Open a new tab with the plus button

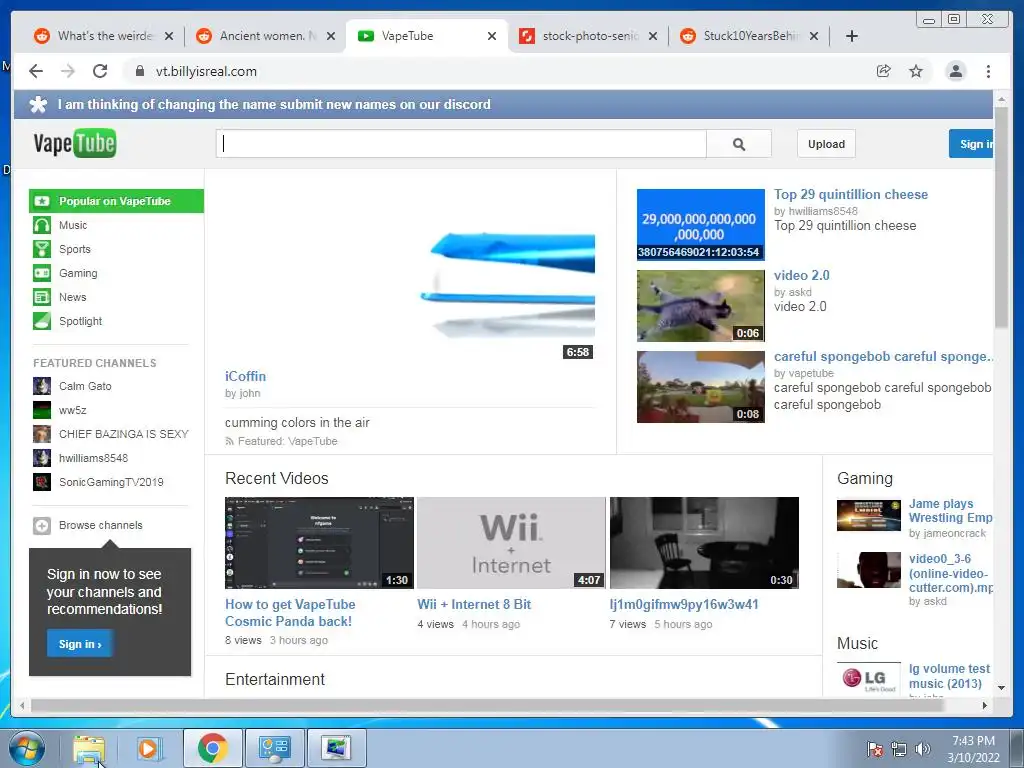coord(852,36)
